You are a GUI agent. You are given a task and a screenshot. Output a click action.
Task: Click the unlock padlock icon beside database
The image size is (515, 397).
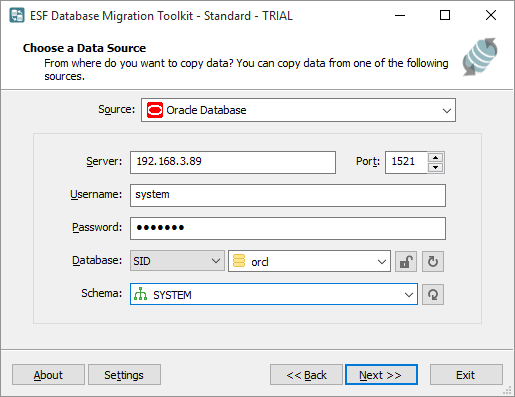(x=406, y=262)
